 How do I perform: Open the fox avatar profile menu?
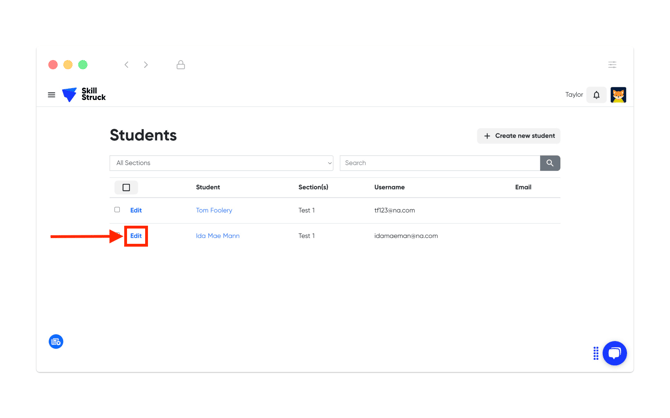click(x=618, y=95)
